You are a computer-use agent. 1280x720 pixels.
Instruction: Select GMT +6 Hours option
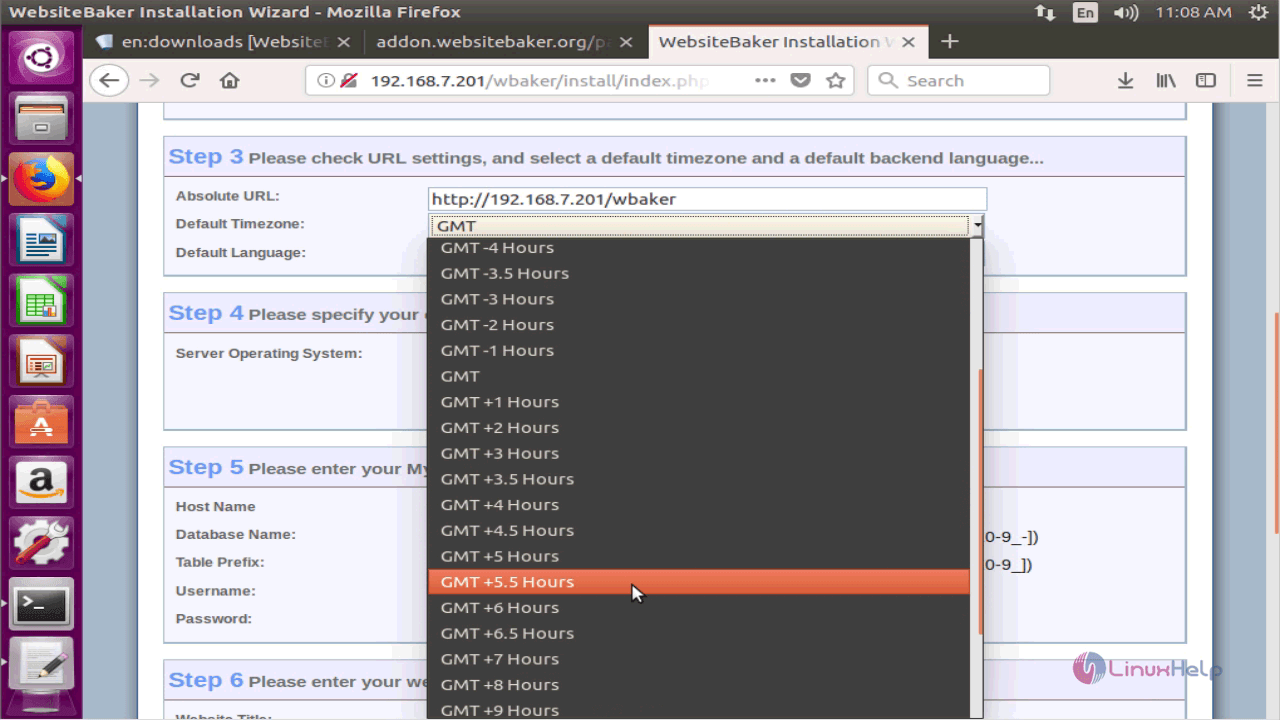click(x=698, y=608)
